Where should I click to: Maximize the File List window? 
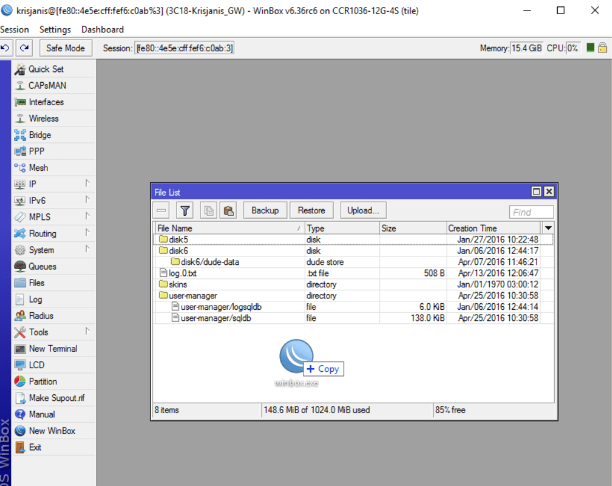536,191
